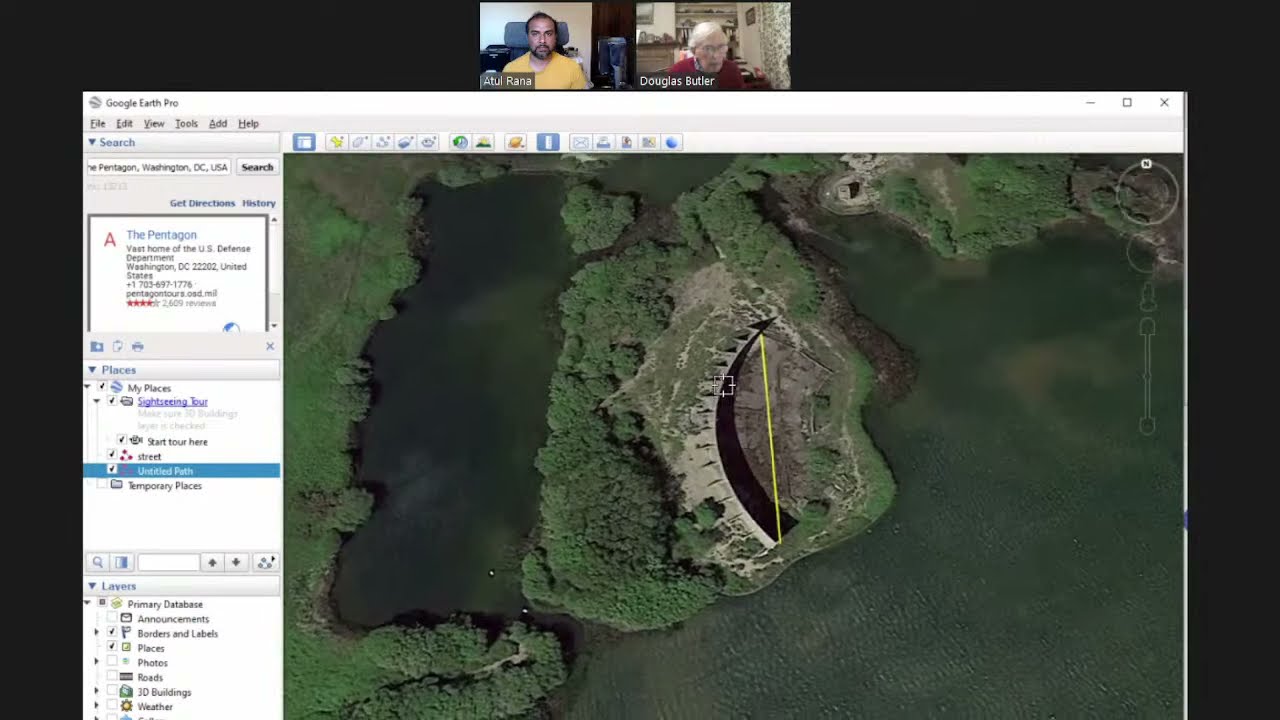The width and height of the screenshot is (1280, 720).
Task: Click the North compass marker
Action: (x=1146, y=164)
